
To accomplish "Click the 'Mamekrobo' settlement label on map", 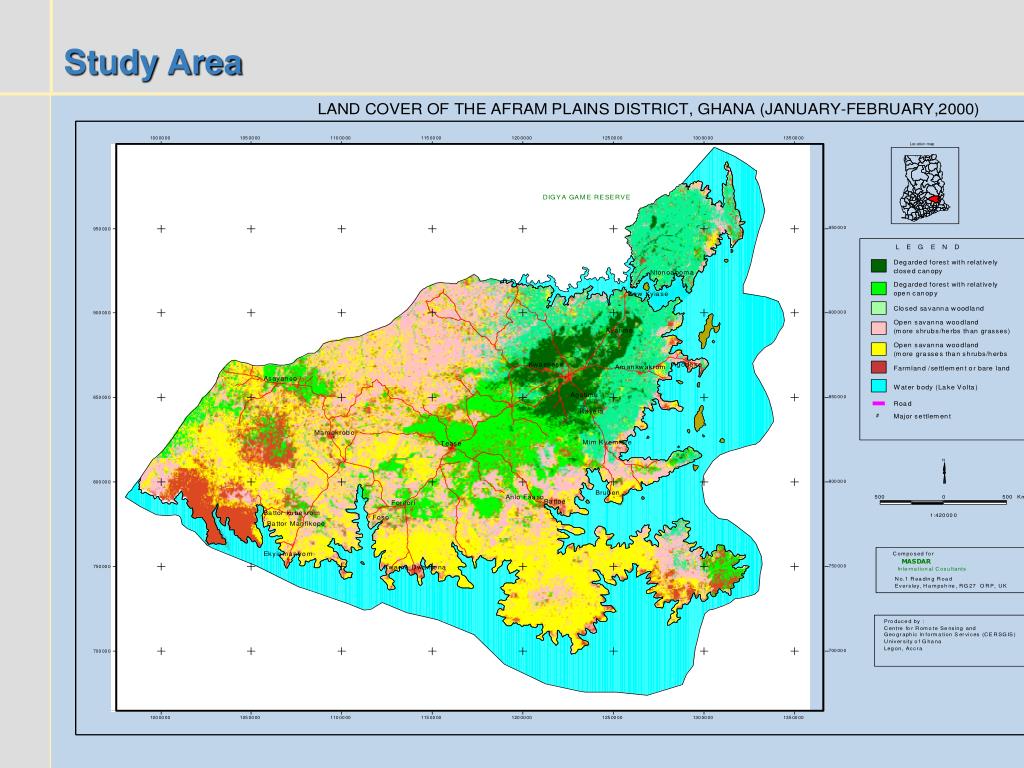I will click(334, 432).
